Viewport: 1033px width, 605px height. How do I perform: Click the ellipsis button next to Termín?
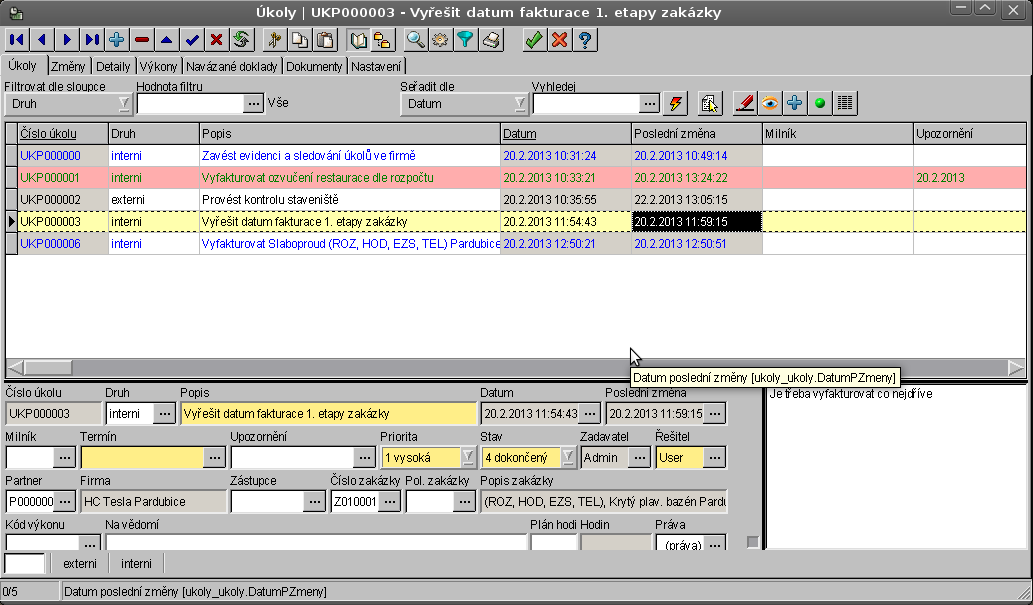215,457
